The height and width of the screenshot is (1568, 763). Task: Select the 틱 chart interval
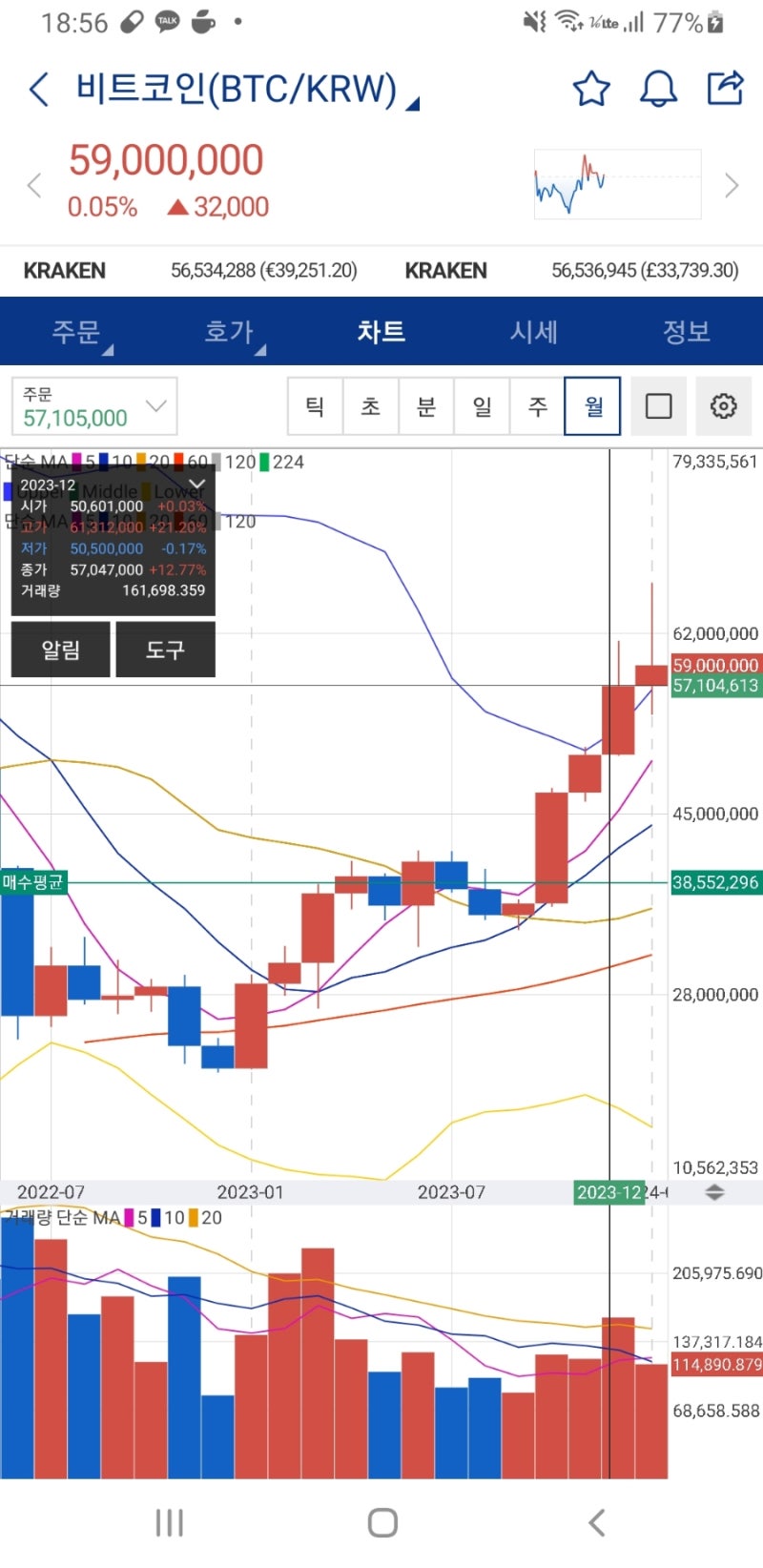pos(315,406)
